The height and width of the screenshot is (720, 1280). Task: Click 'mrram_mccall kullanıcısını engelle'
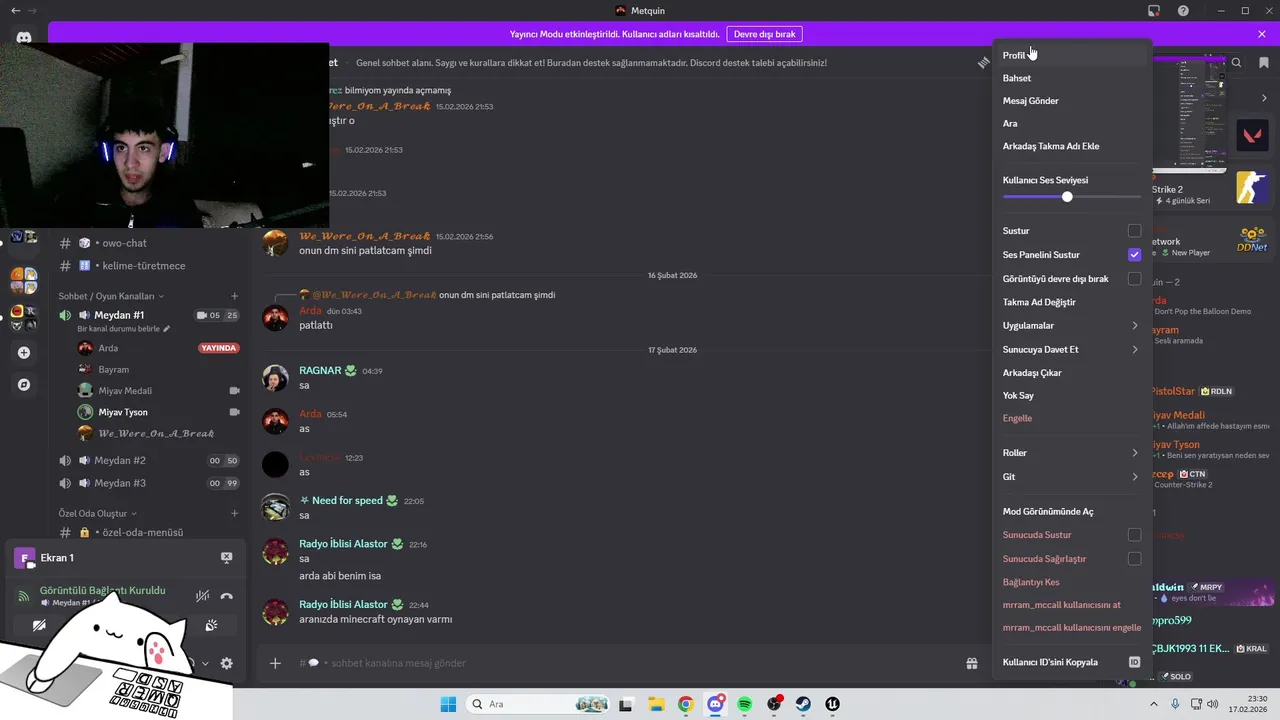pyautogui.click(x=1072, y=628)
